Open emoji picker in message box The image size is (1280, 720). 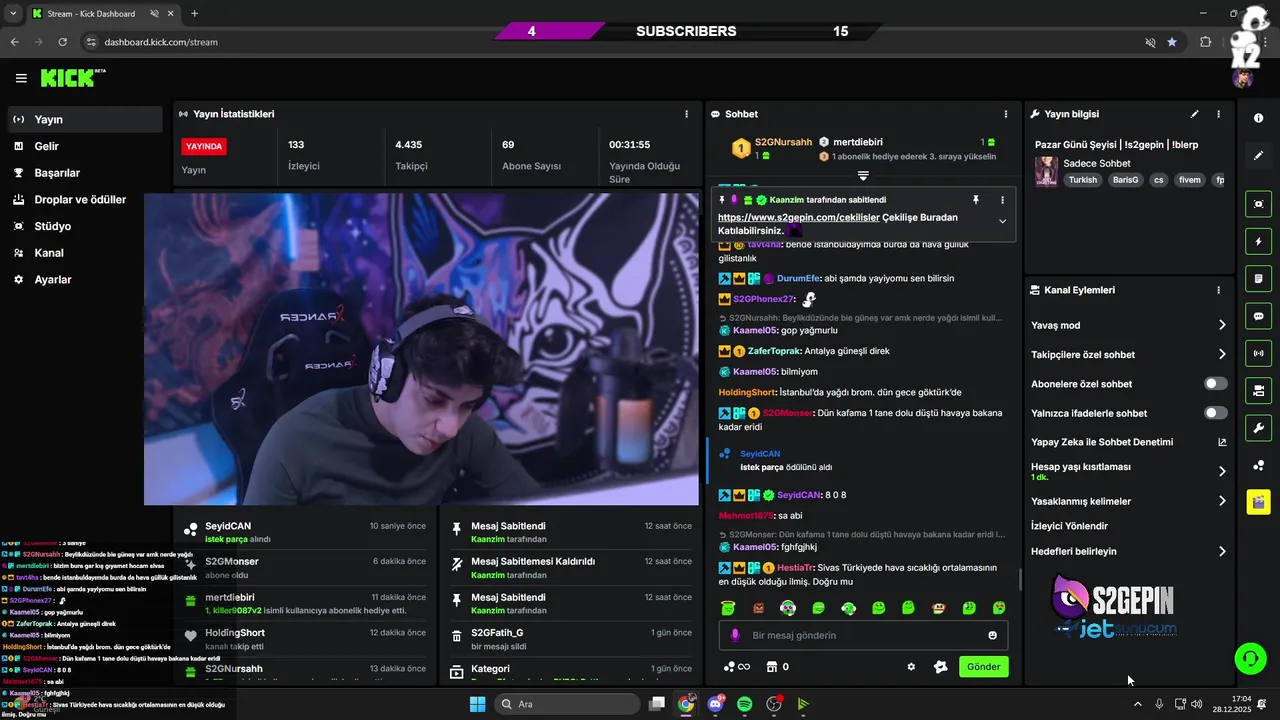(992, 635)
